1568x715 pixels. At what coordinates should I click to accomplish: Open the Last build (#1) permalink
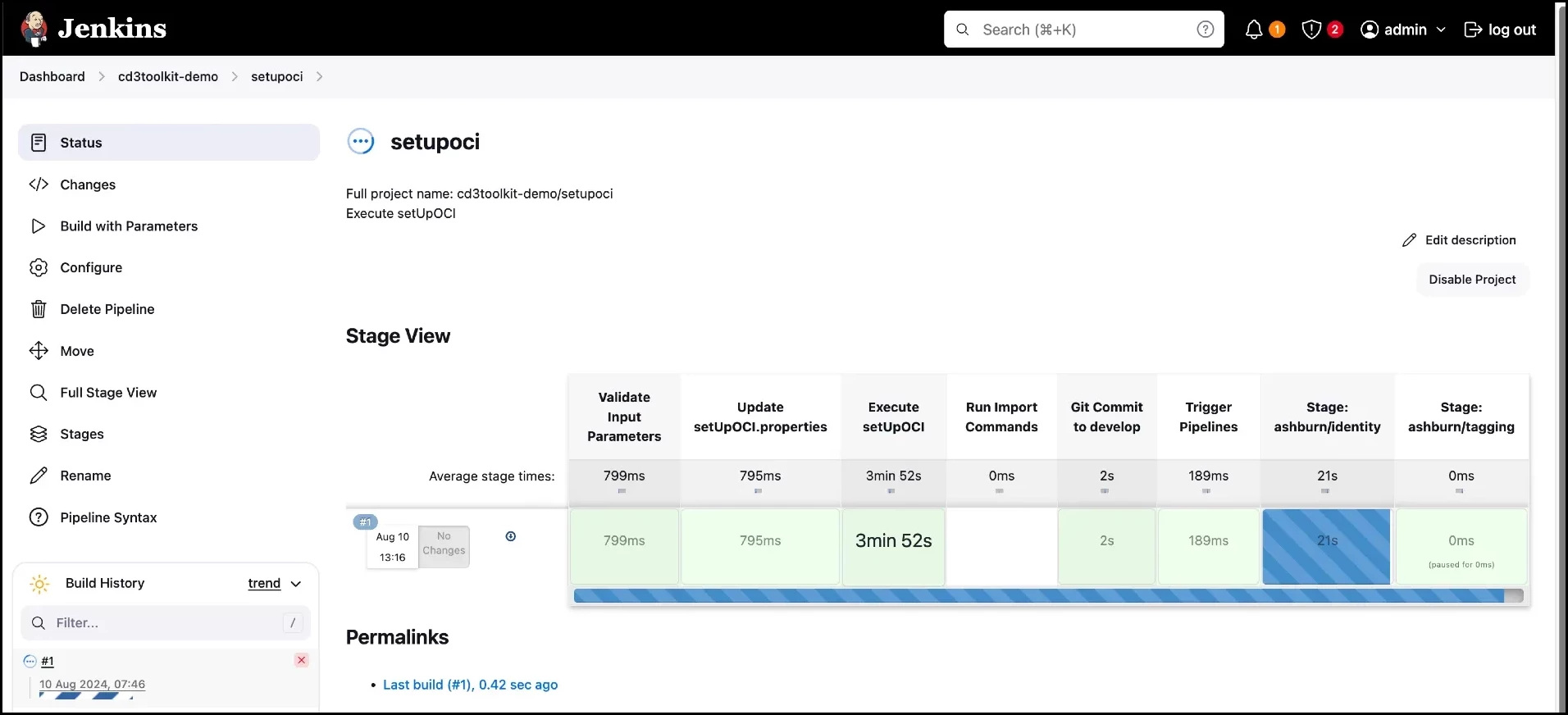click(470, 685)
